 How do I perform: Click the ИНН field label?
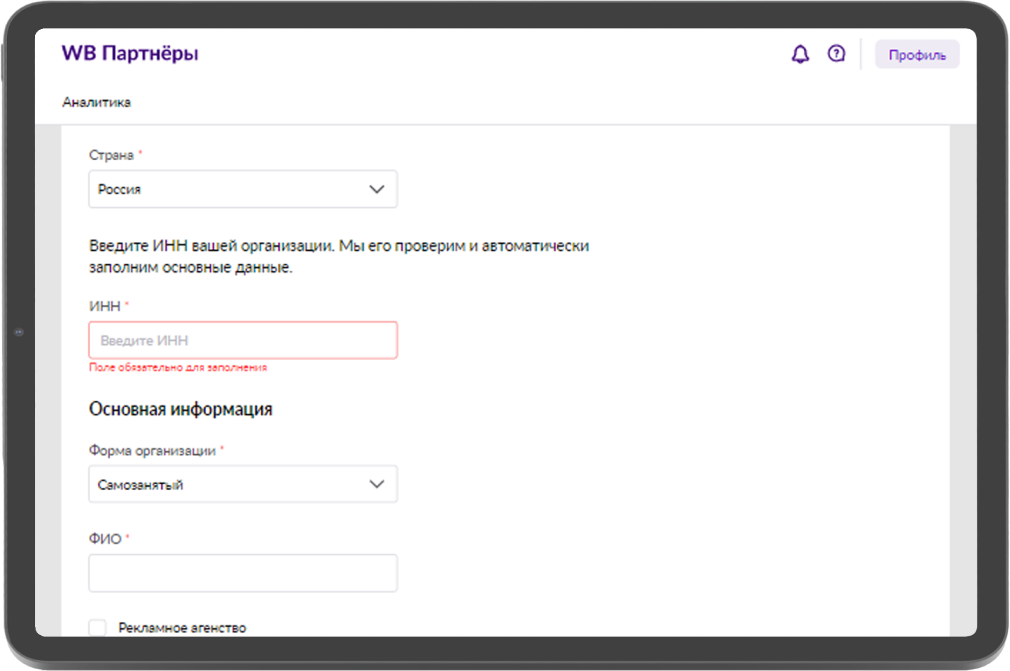click(105, 305)
